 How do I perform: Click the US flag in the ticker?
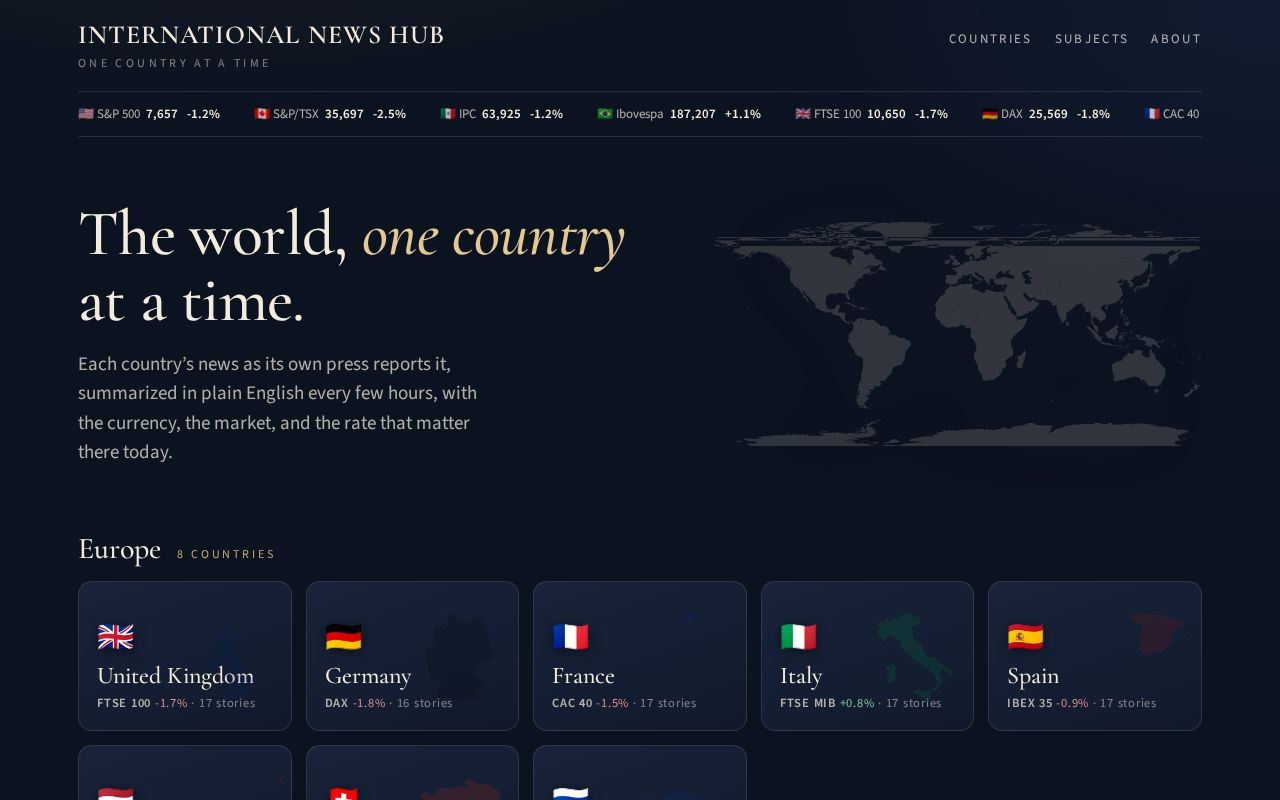[x=86, y=114]
